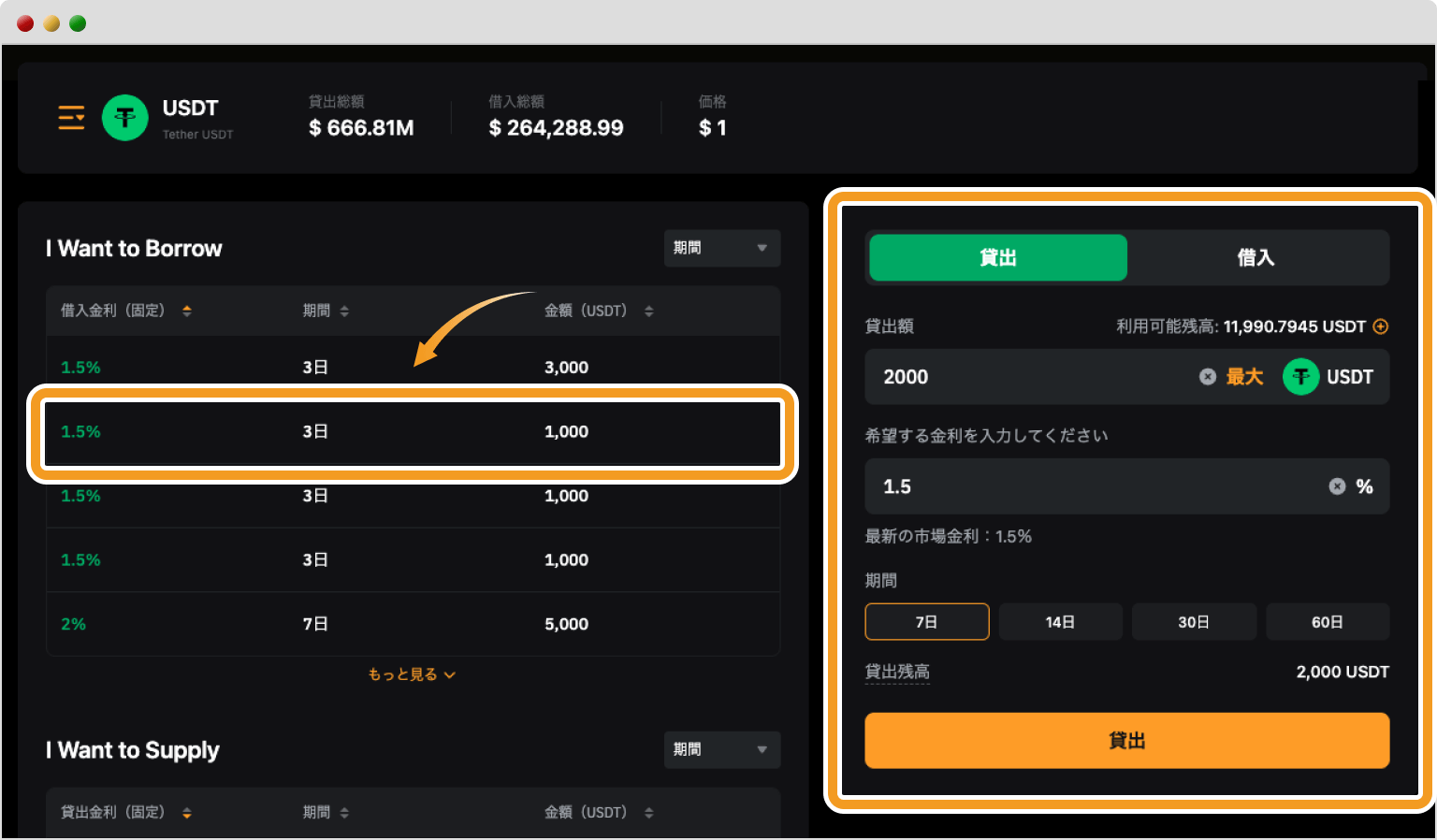Click the 価格 value $ 1
This screenshot has height=840, width=1437.
pyautogui.click(x=713, y=128)
